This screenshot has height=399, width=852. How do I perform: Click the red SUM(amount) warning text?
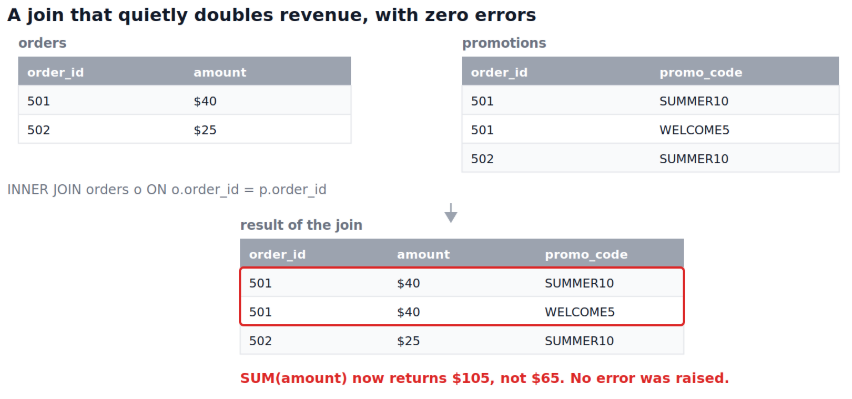[x=484, y=378]
